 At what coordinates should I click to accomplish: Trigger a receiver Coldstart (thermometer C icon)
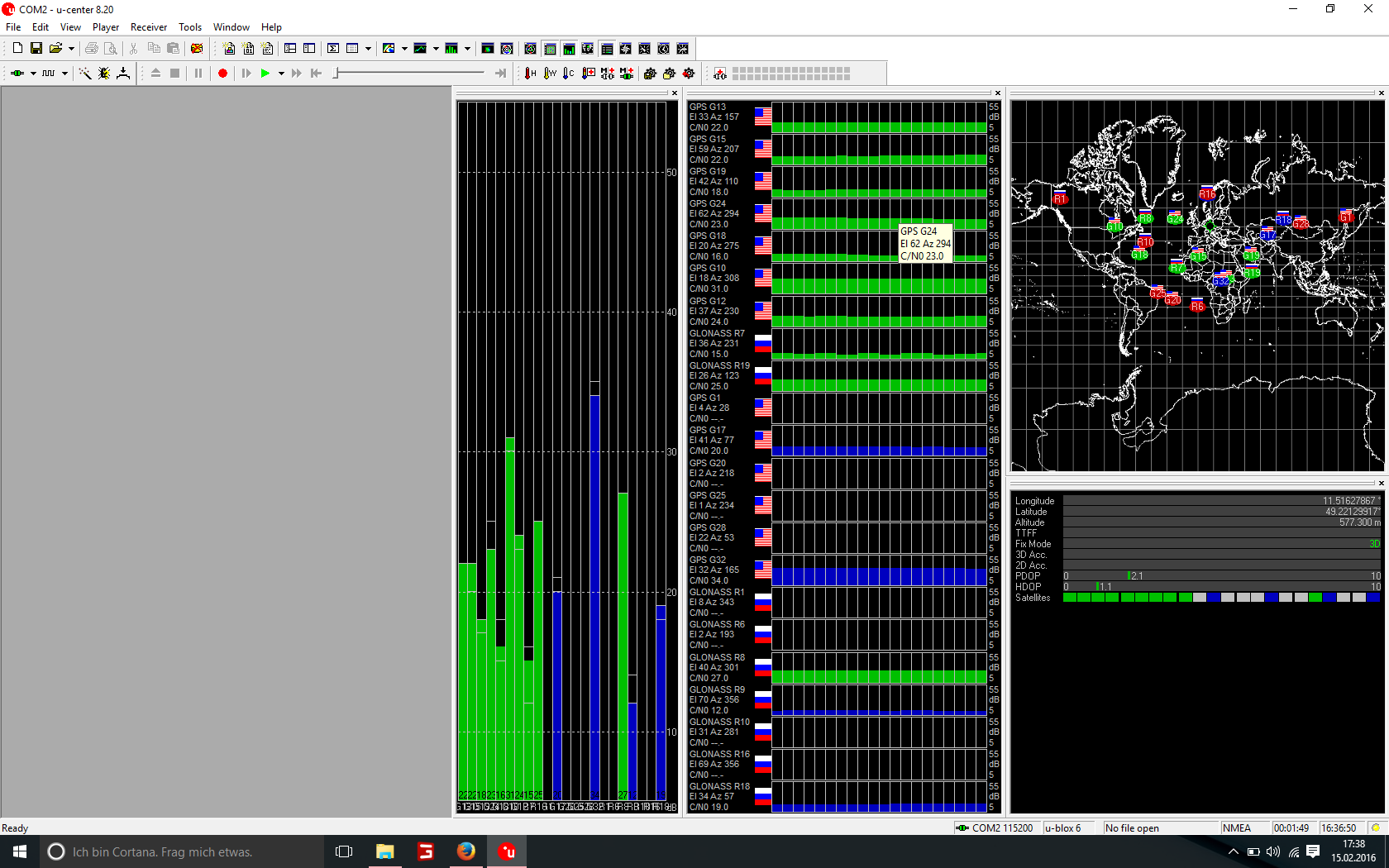click(x=568, y=74)
